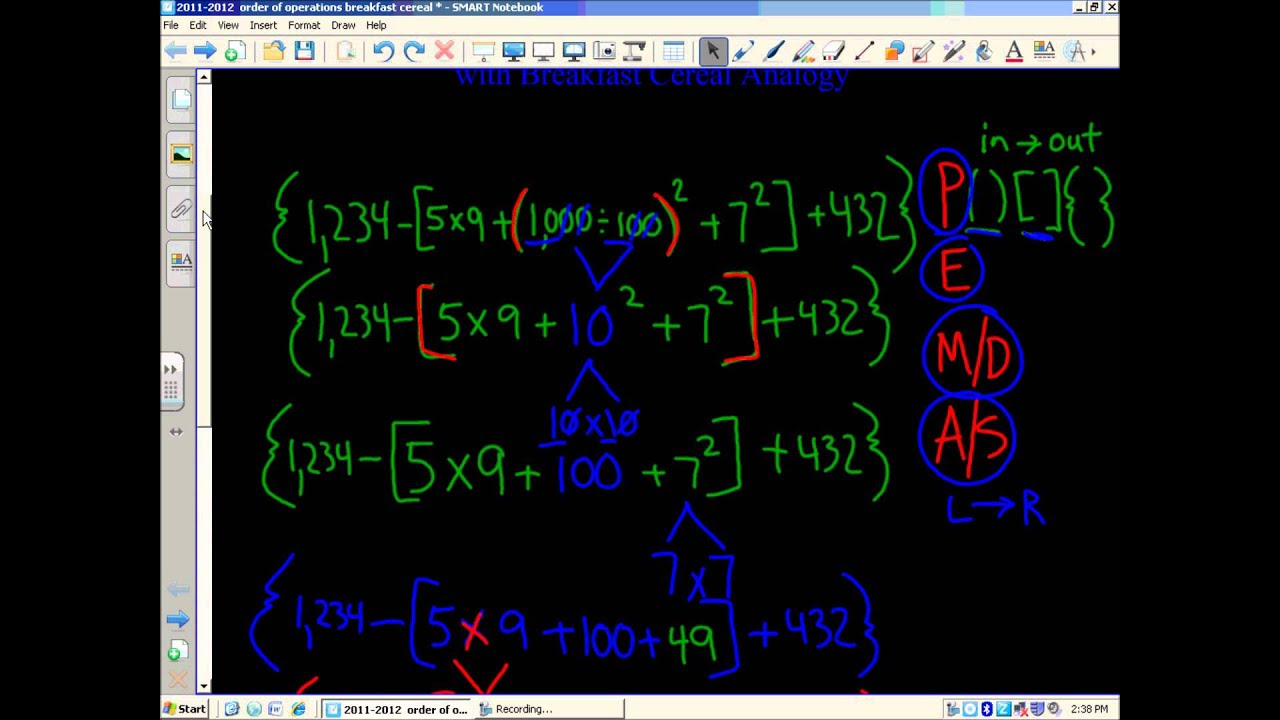This screenshot has height=720, width=1280.
Task: Open a file with the folder icon
Action: pyautogui.click(x=273, y=51)
